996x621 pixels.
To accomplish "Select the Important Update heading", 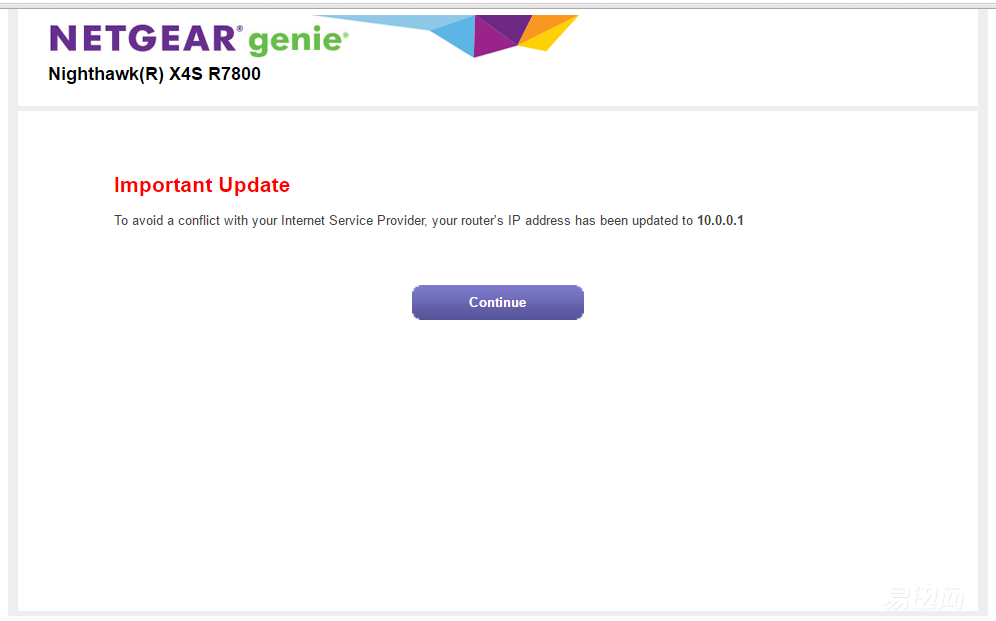I will (x=202, y=185).
